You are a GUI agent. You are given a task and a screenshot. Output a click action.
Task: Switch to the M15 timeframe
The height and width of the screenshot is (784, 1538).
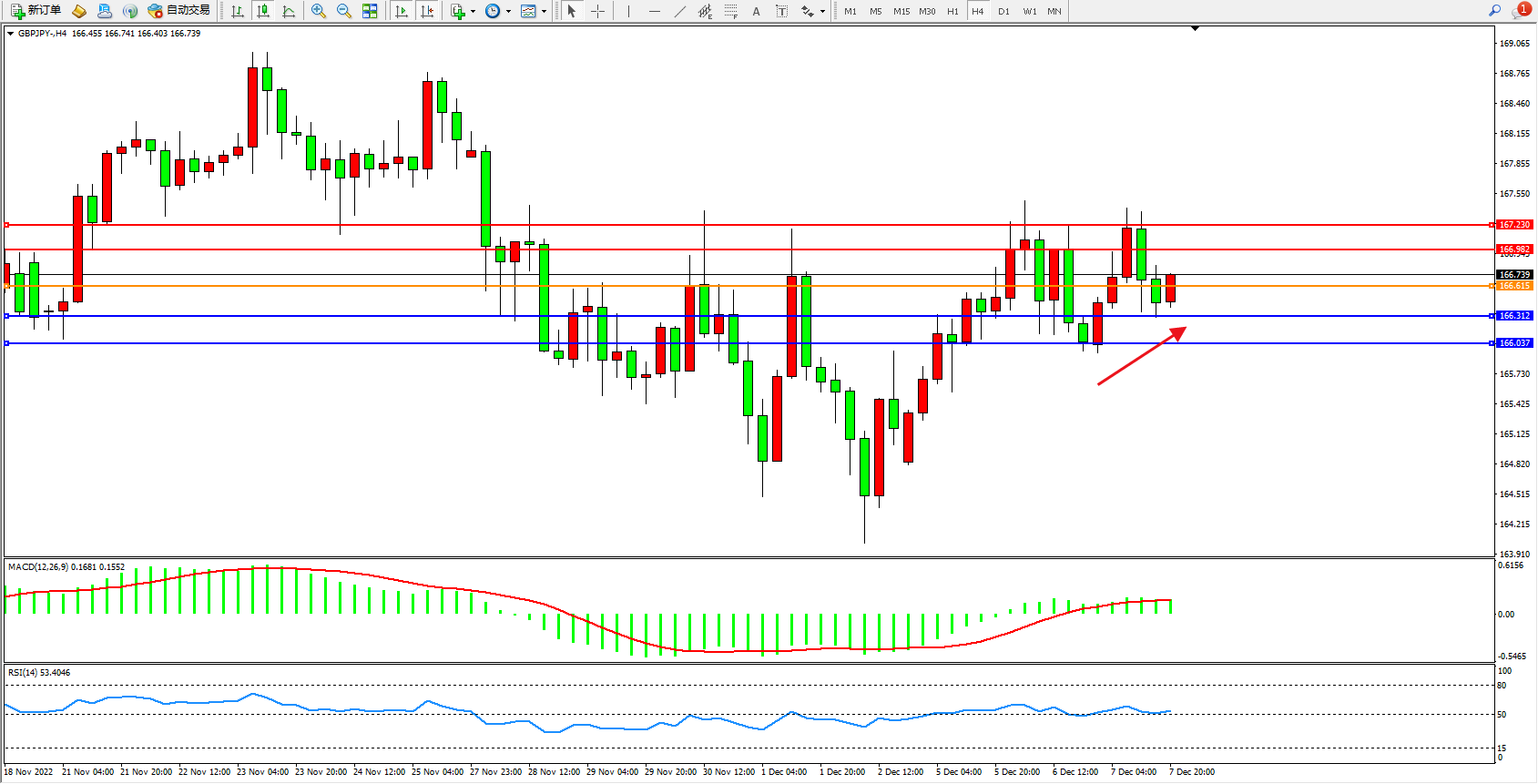(x=901, y=11)
